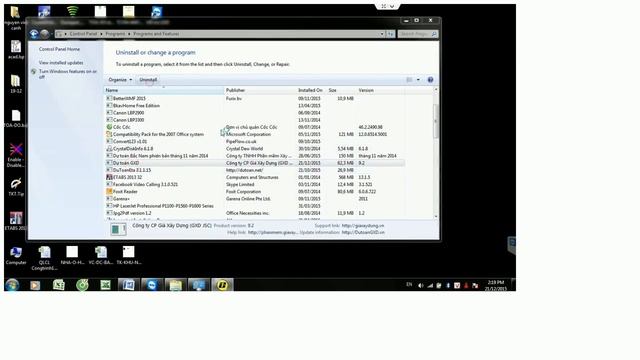The width and height of the screenshot is (640, 360).
Task: Click the Cốc Cốc program icon in list
Action: click(x=109, y=127)
